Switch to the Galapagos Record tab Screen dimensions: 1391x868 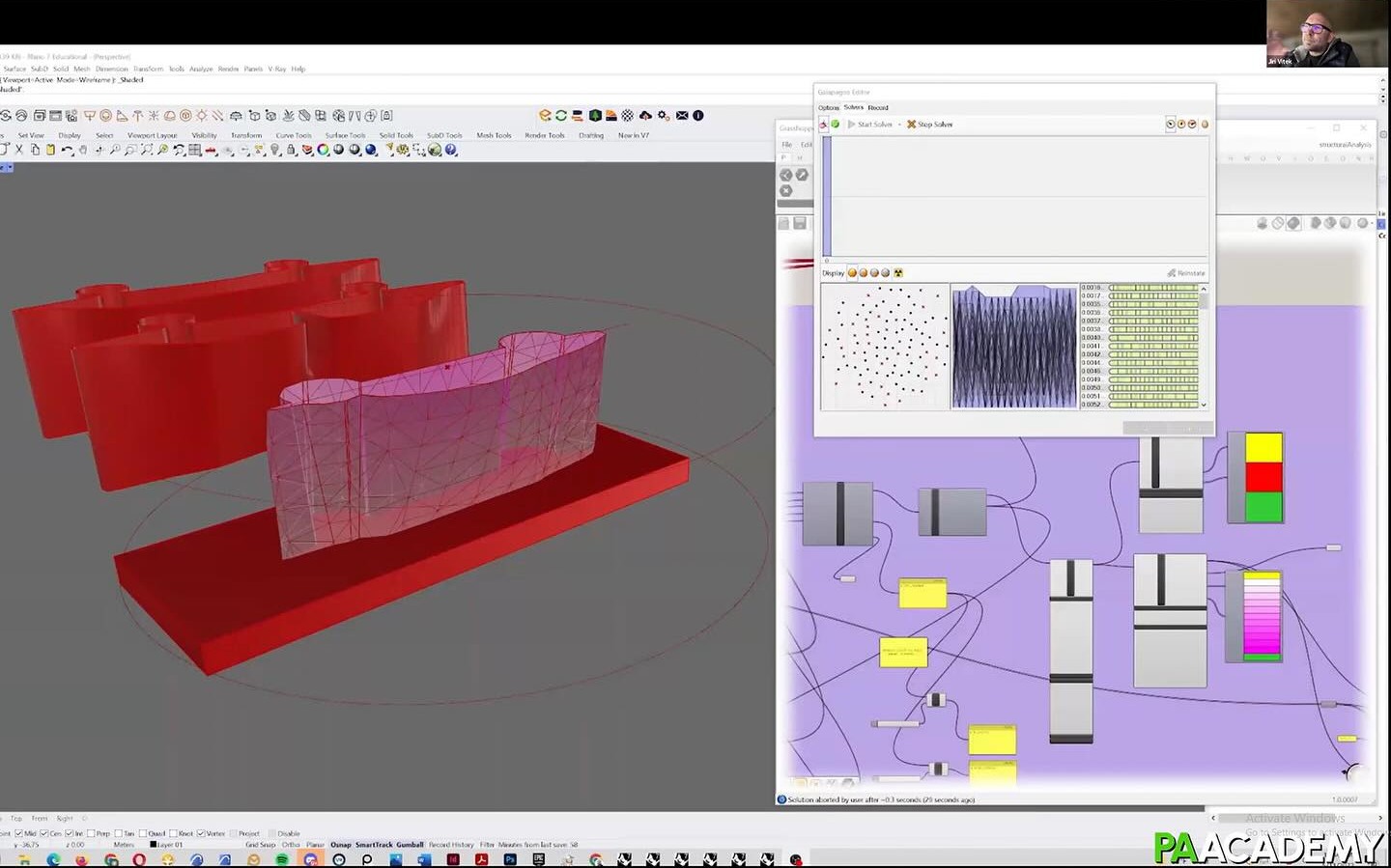click(878, 108)
